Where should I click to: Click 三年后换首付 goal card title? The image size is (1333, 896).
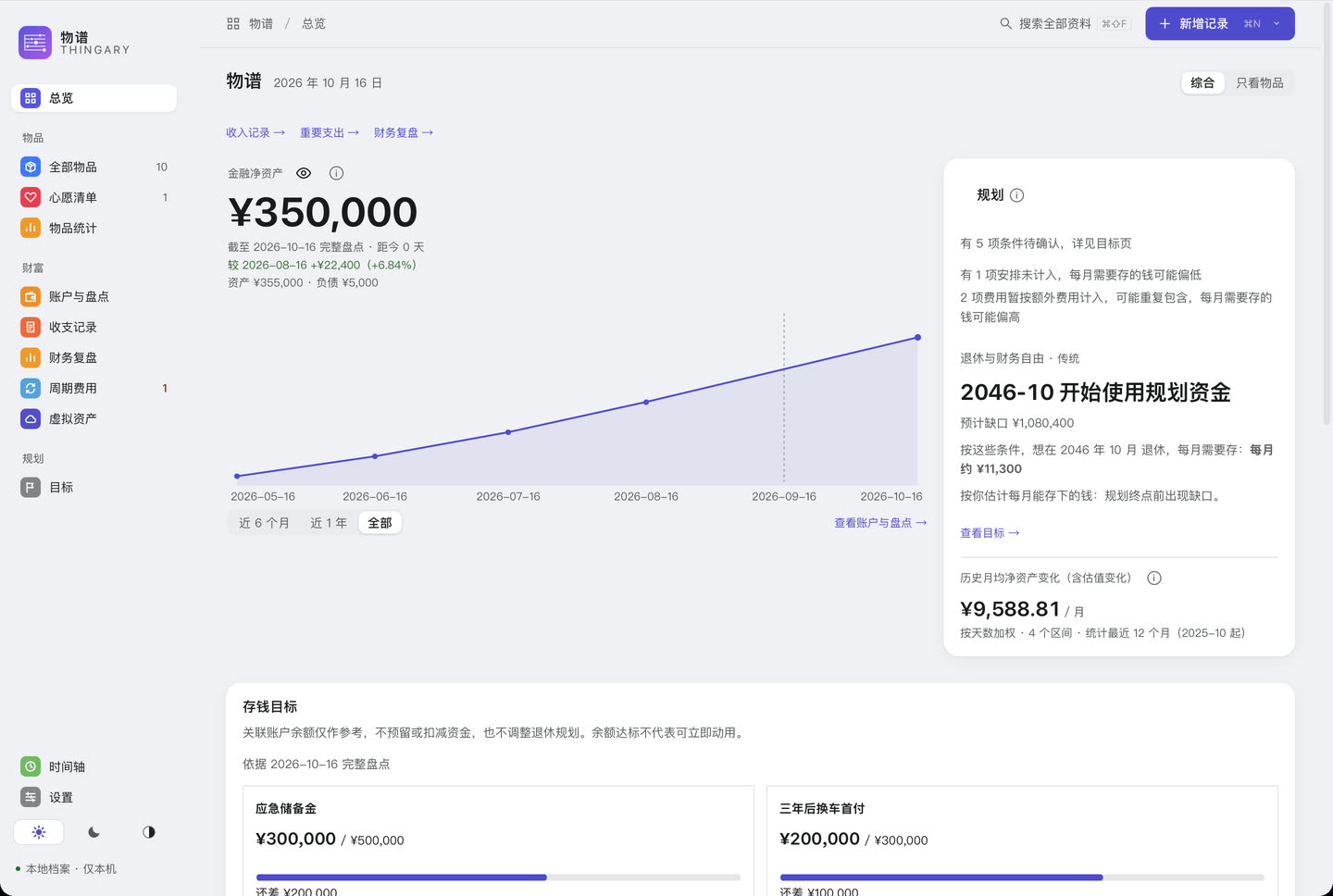point(822,809)
